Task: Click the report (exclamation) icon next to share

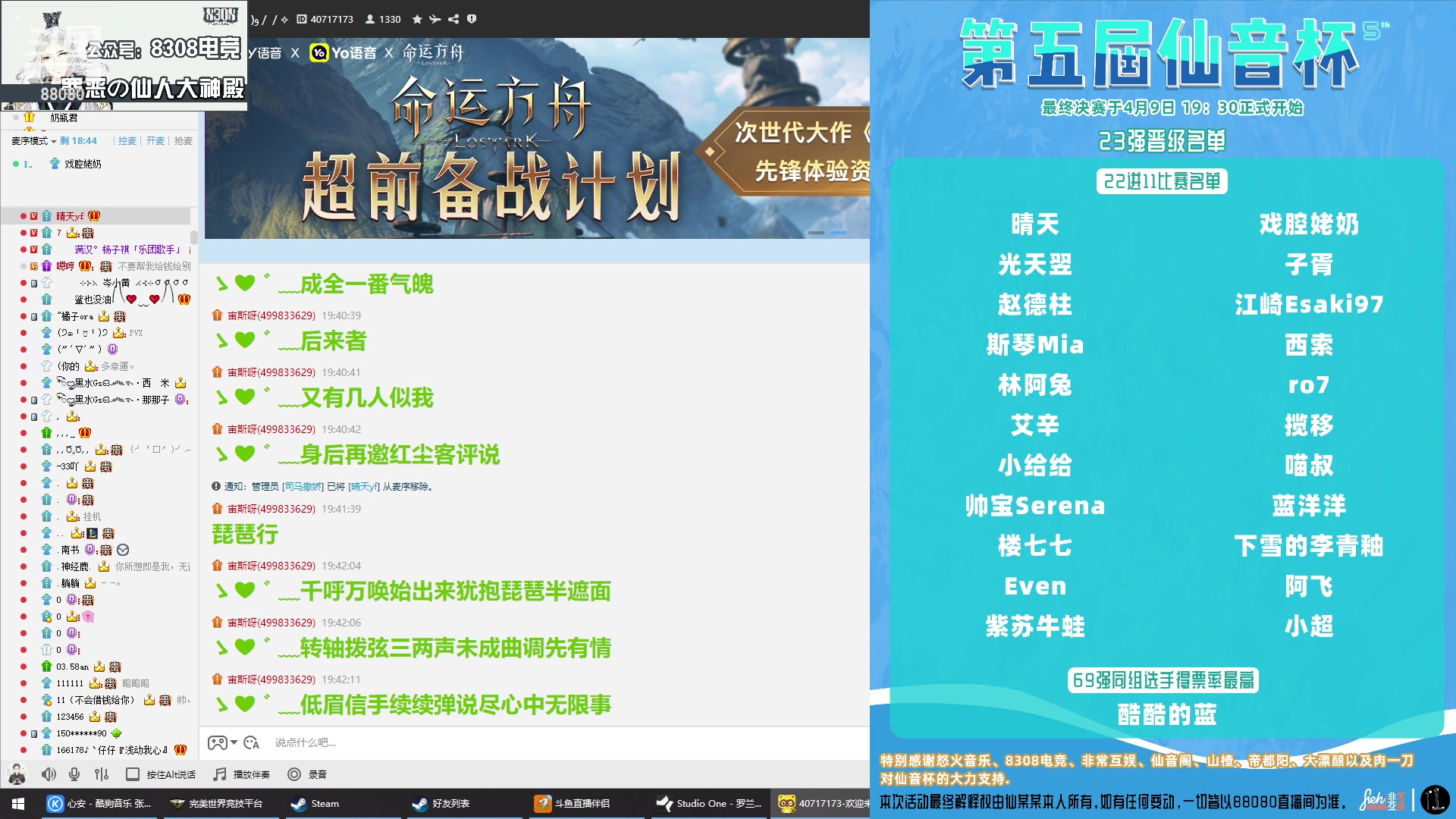Action: [472, 19]
